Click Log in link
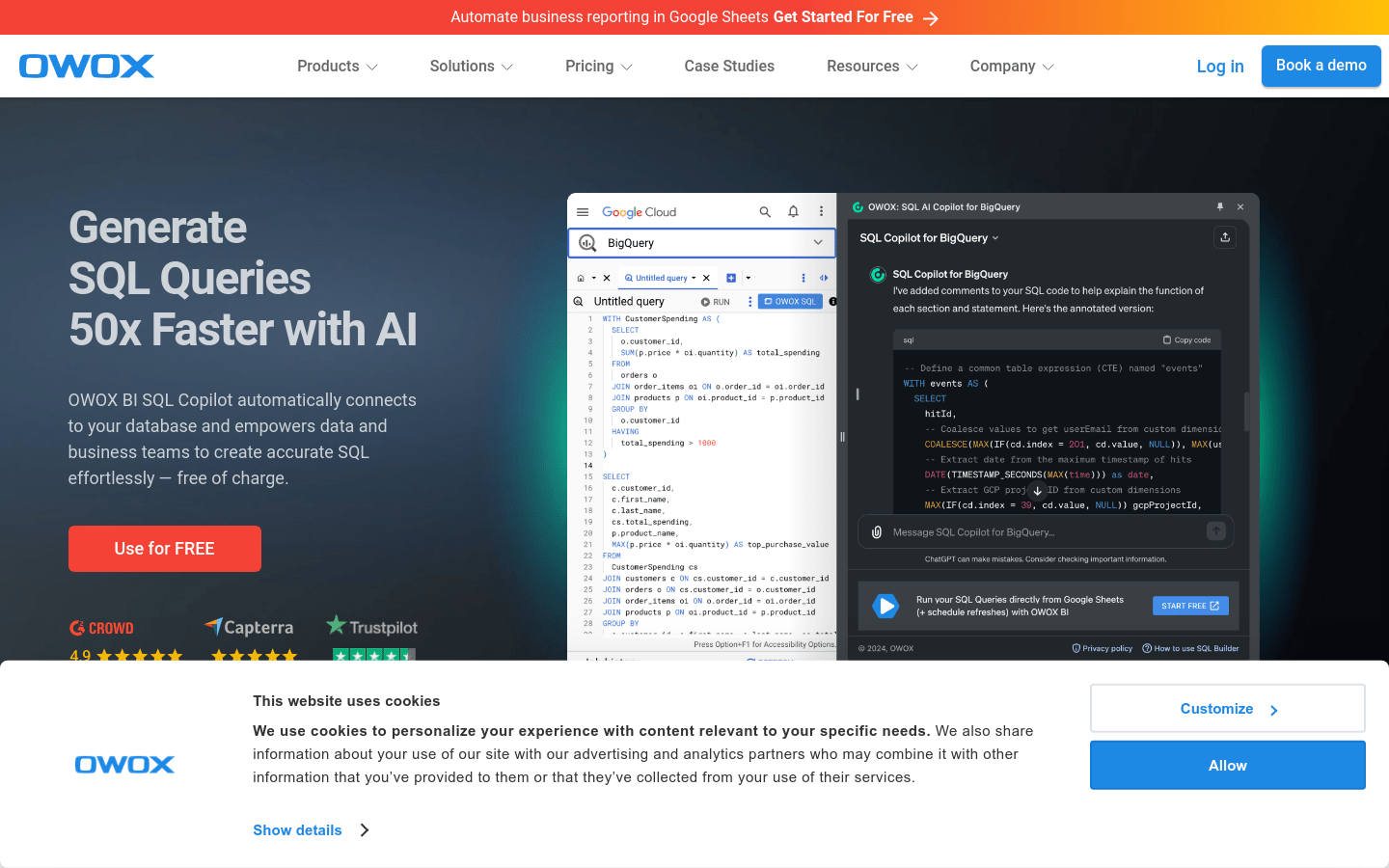Viewport: 1389px width, 868px height. pos(1220,67)
